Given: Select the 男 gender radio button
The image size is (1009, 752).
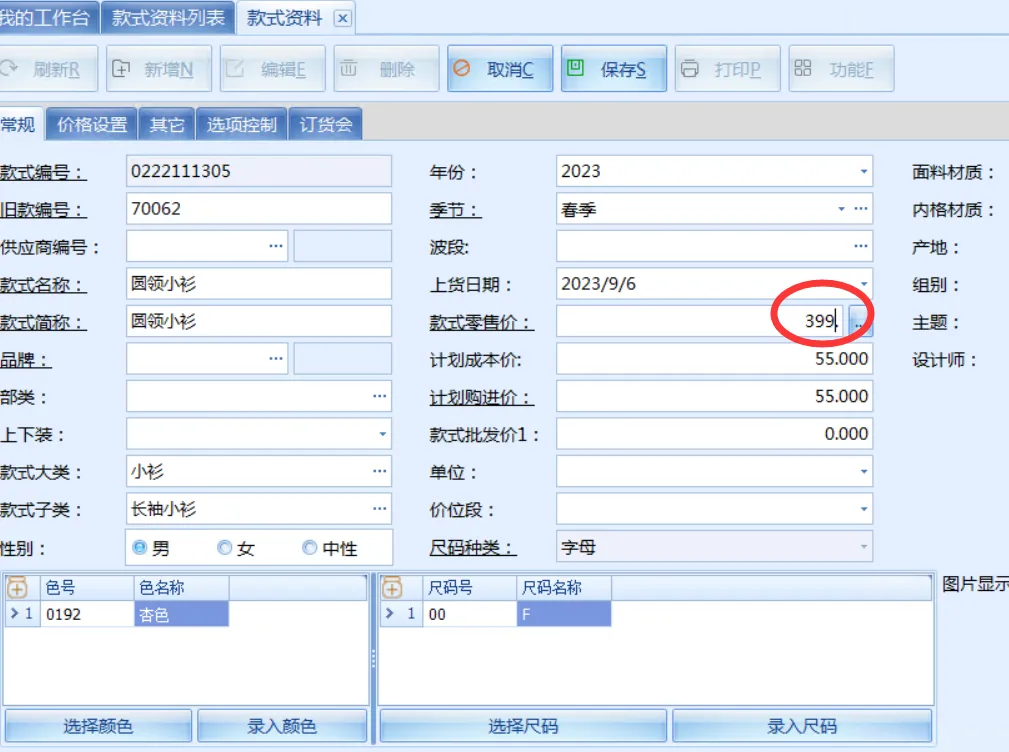Looking at the screenshot, I should (x=140, y=548).
